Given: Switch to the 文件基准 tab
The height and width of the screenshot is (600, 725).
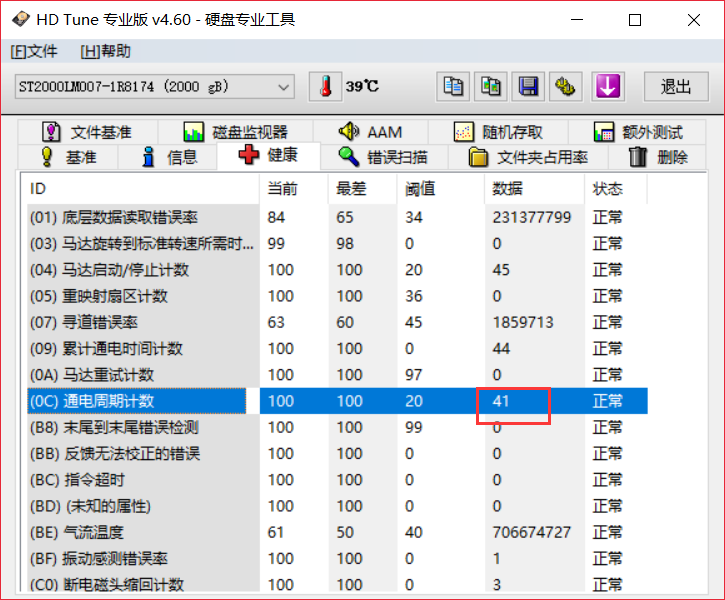Looking at the screenshot, I should [x=88, y=132].
